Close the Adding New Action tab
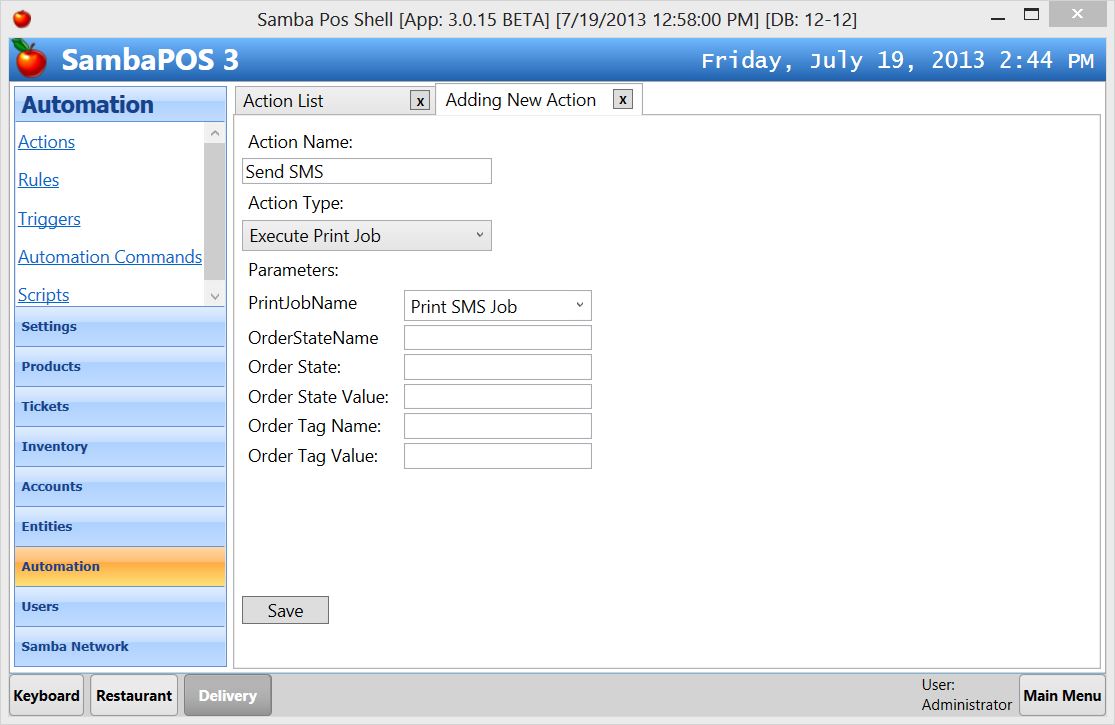 coord(622,99)
